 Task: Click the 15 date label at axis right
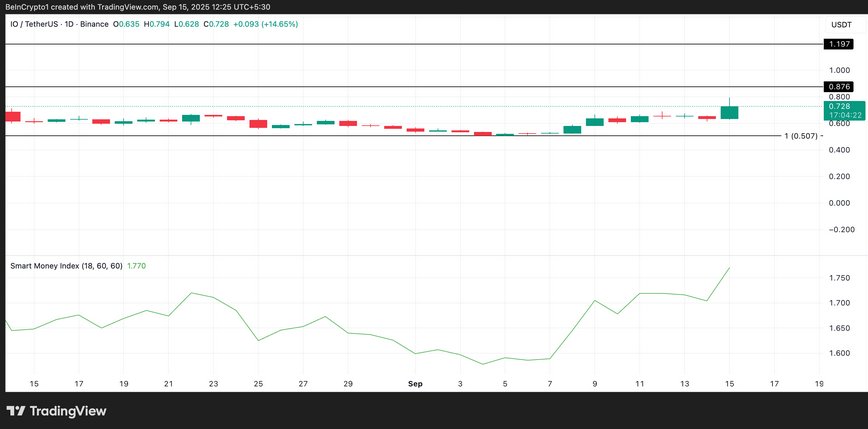[729, 383]
